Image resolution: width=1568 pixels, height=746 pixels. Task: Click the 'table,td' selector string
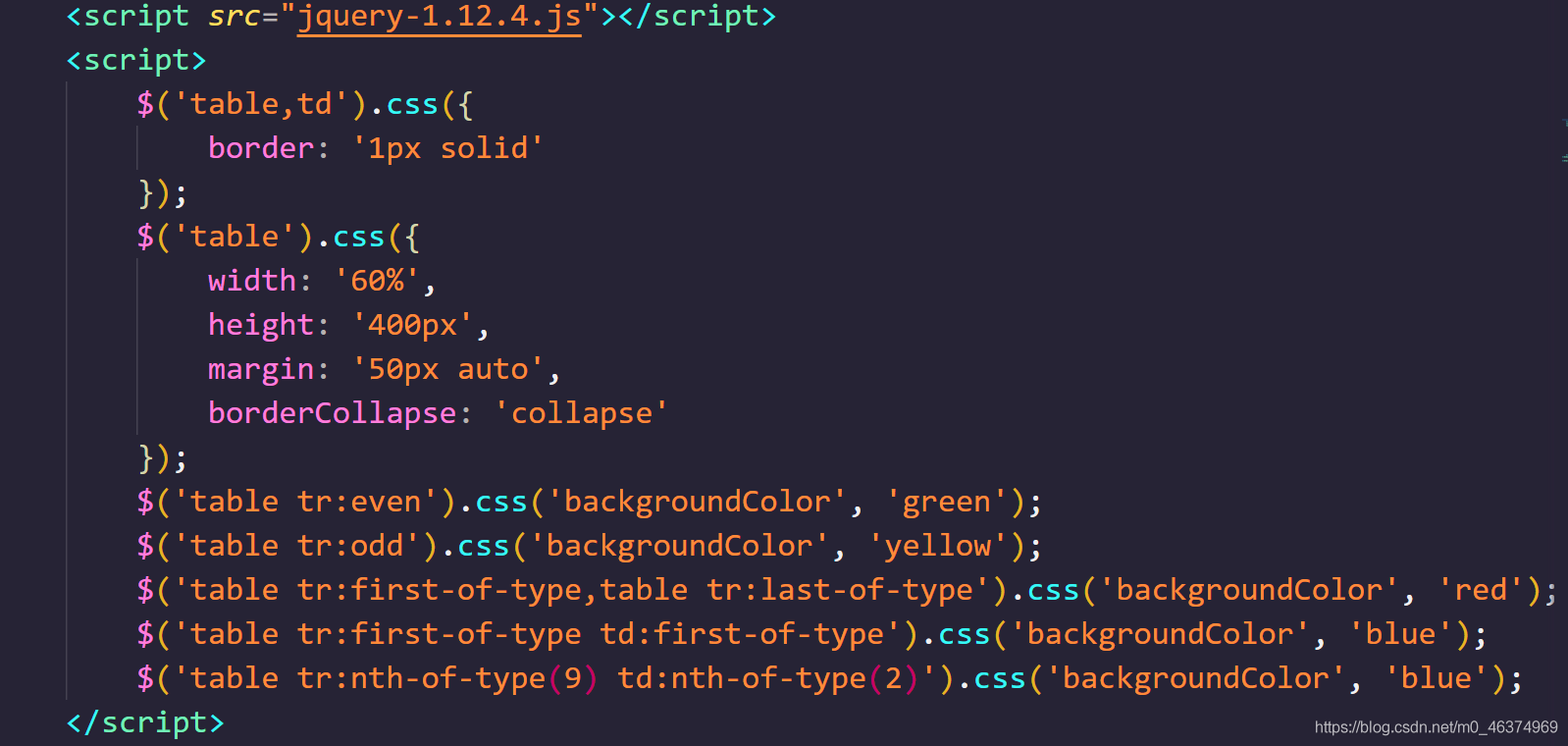(261, 105)
